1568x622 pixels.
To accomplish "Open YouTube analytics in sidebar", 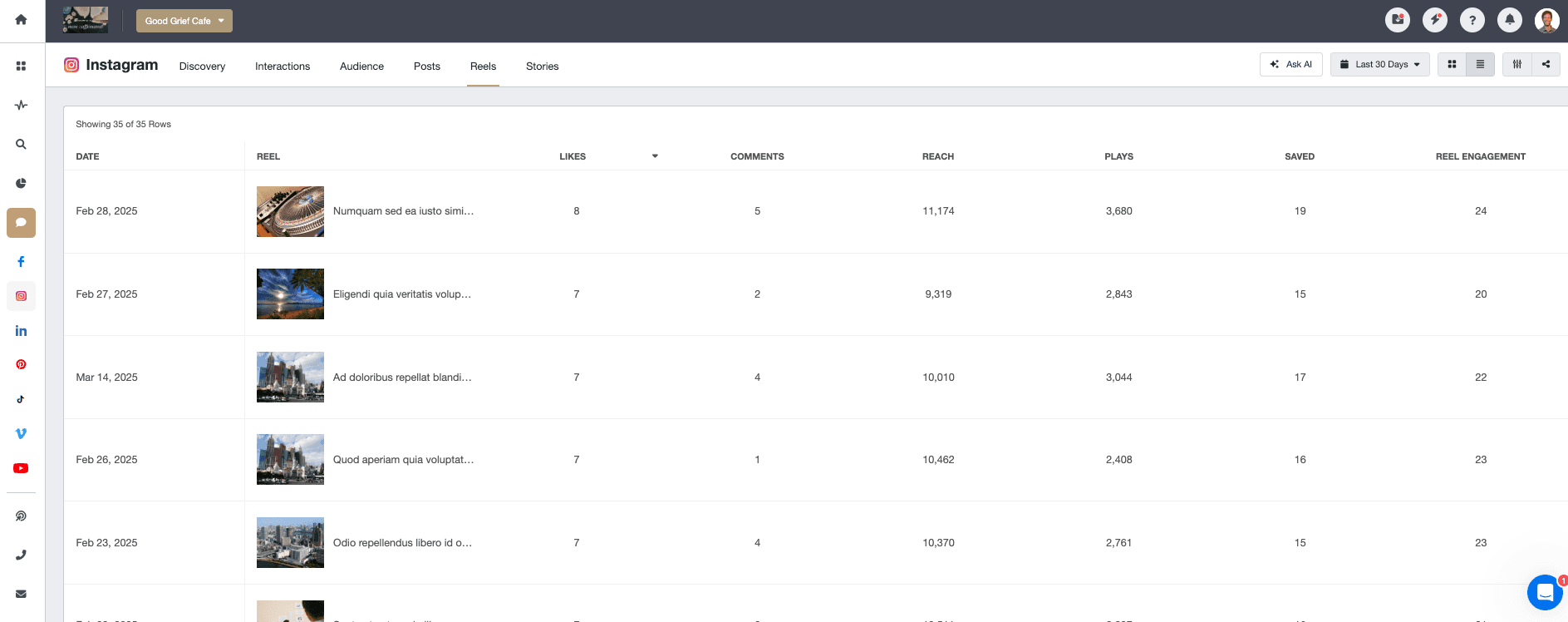I will (21, 468).
